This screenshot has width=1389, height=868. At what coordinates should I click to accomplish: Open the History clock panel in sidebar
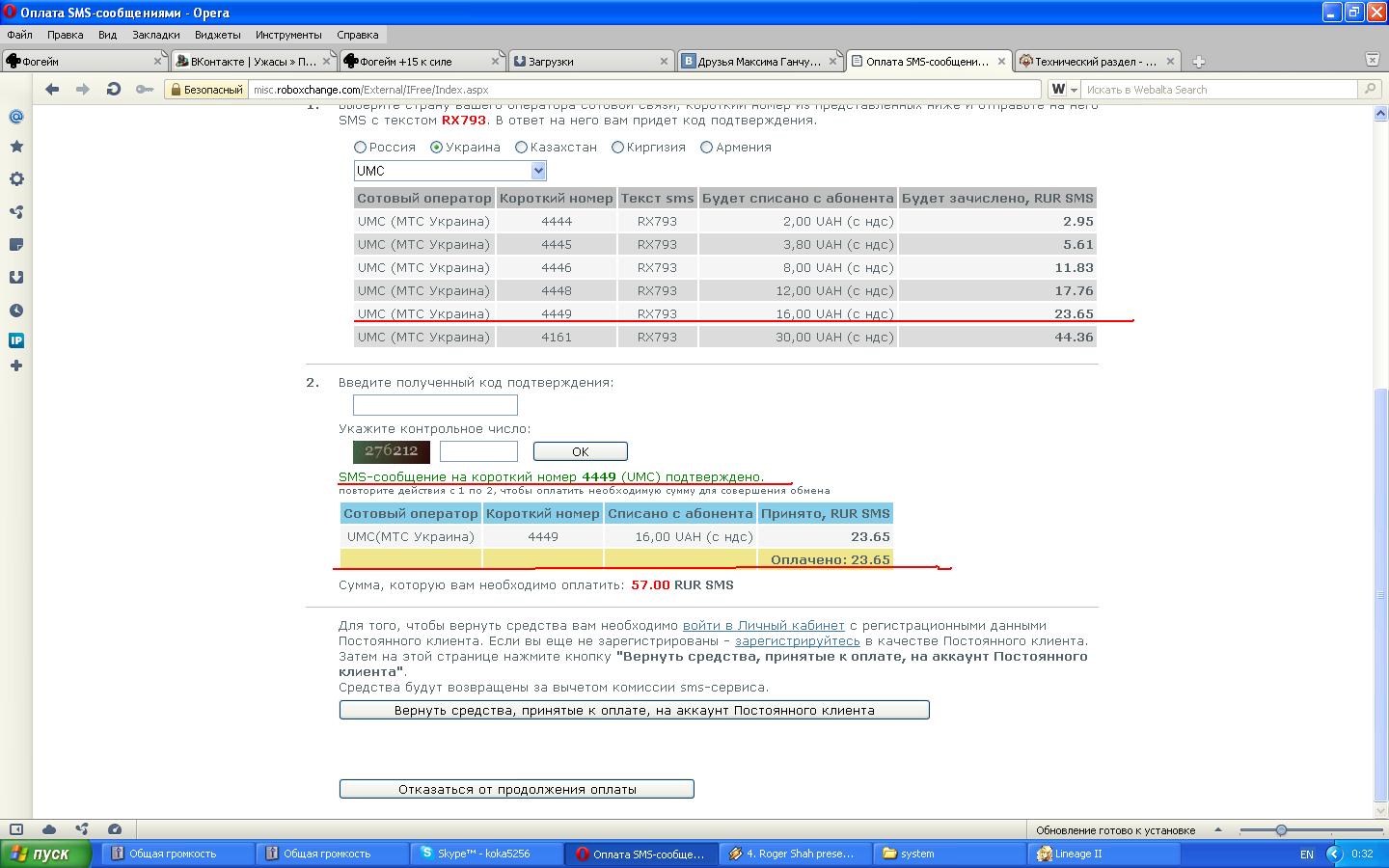click(x=16, y=311)
